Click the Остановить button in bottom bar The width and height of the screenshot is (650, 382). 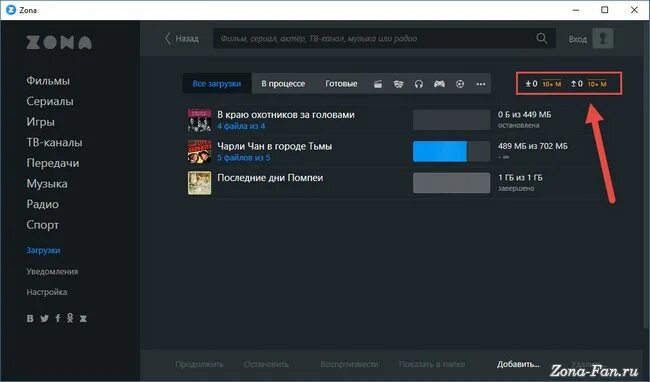coord(266,364)
